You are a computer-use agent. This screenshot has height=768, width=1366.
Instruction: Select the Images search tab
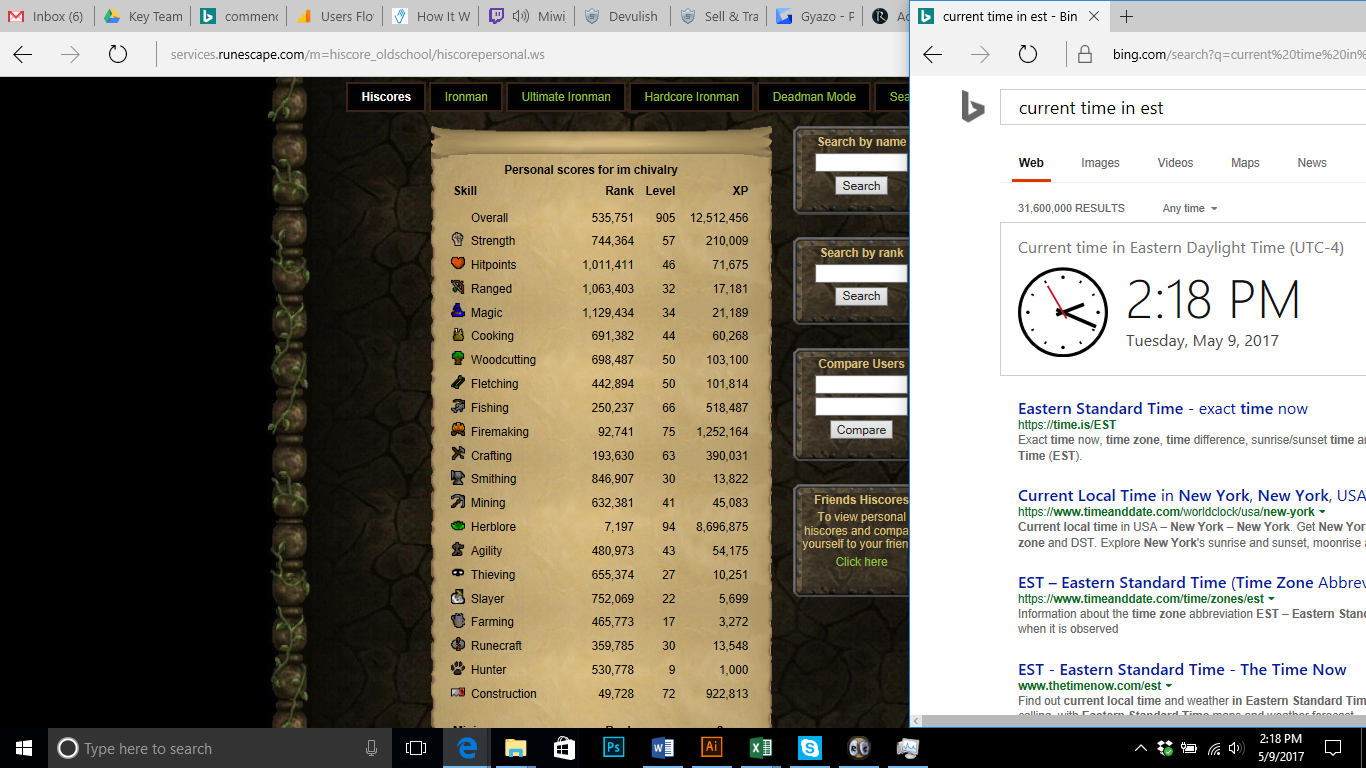pos(1100,163)
